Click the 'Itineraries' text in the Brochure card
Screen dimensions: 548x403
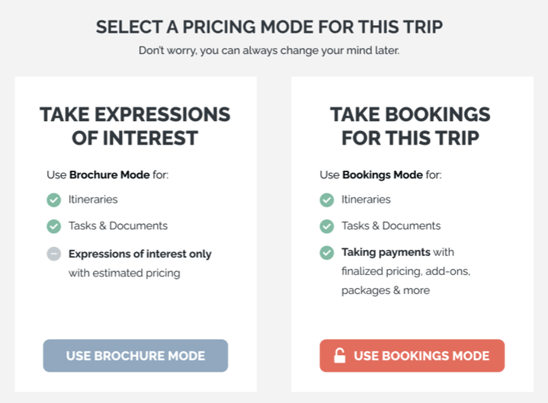[93, 199]
